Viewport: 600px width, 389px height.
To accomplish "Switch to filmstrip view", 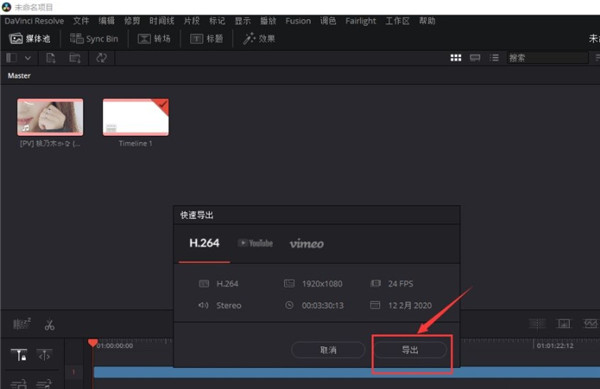I will [475, 58].
